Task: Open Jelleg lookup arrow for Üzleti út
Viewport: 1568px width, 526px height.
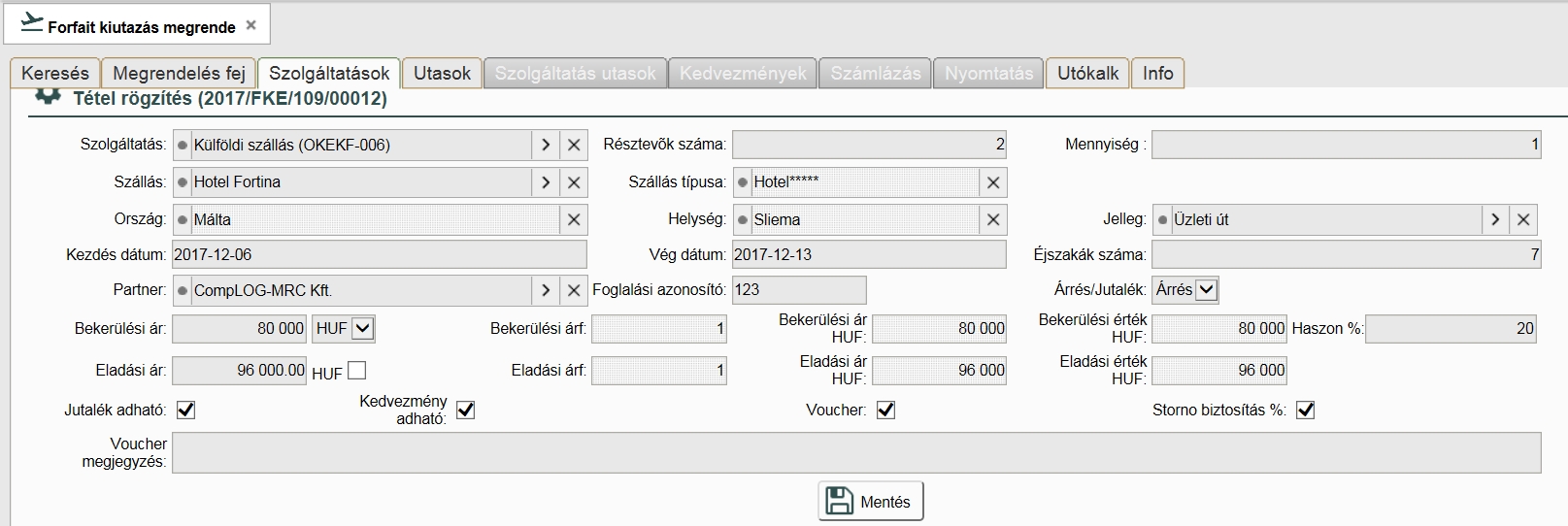Action: (1495, 219)
